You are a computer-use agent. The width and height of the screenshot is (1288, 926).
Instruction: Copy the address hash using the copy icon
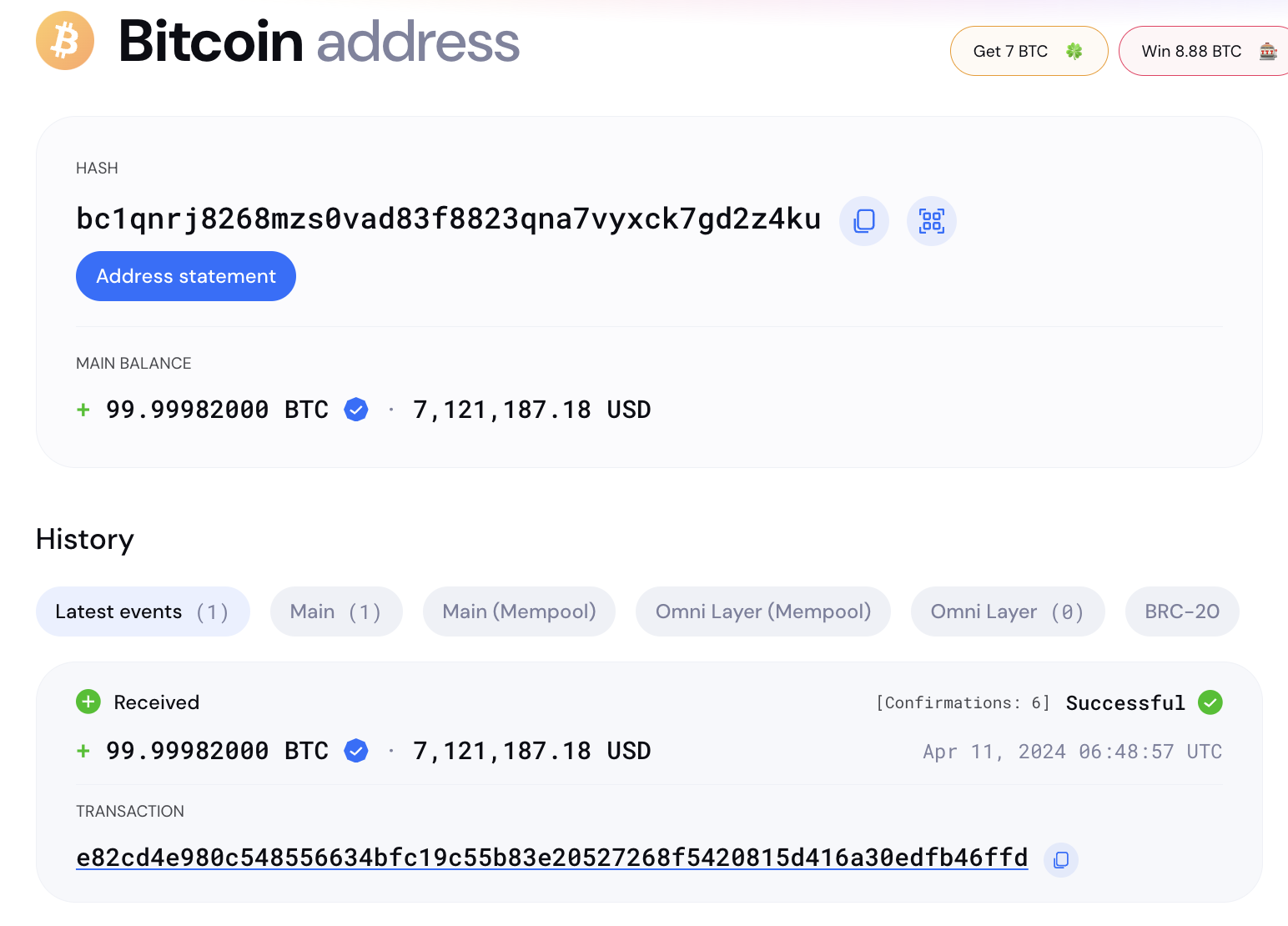click(864, 220)
